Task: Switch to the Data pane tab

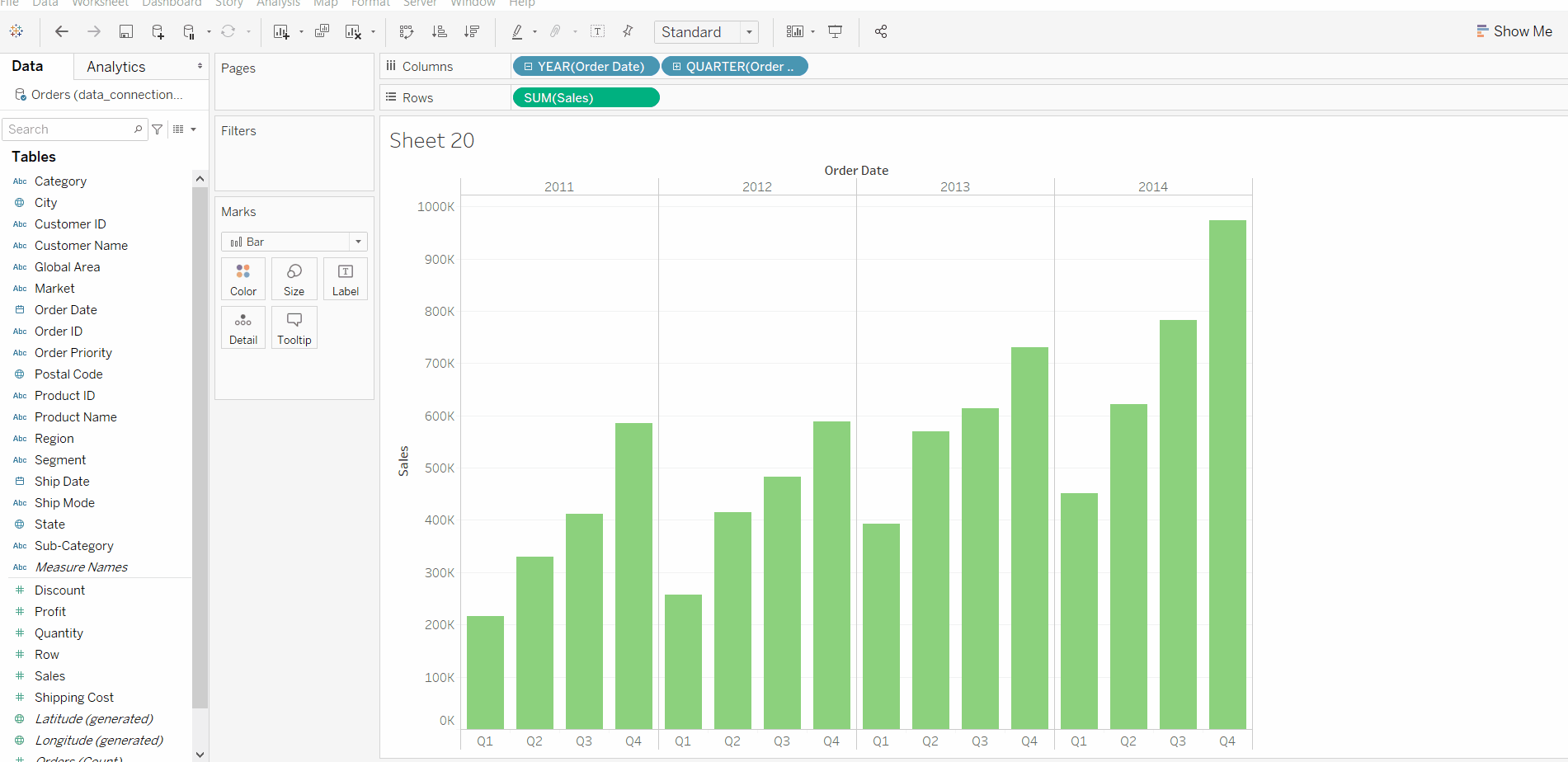Action: coord(27,66)
